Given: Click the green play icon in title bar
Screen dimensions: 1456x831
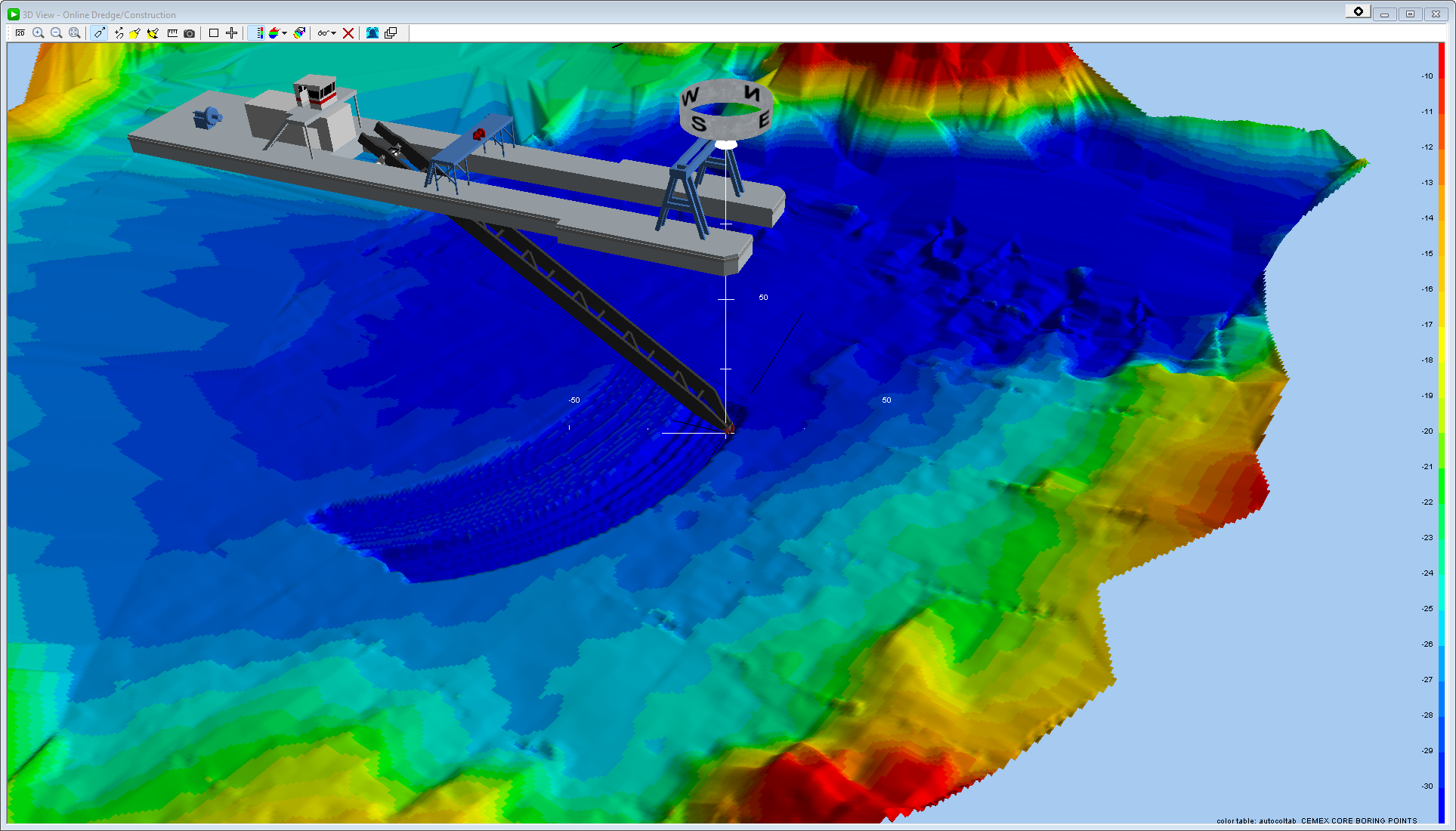Looking at the screenshot, I should [14, 14].
